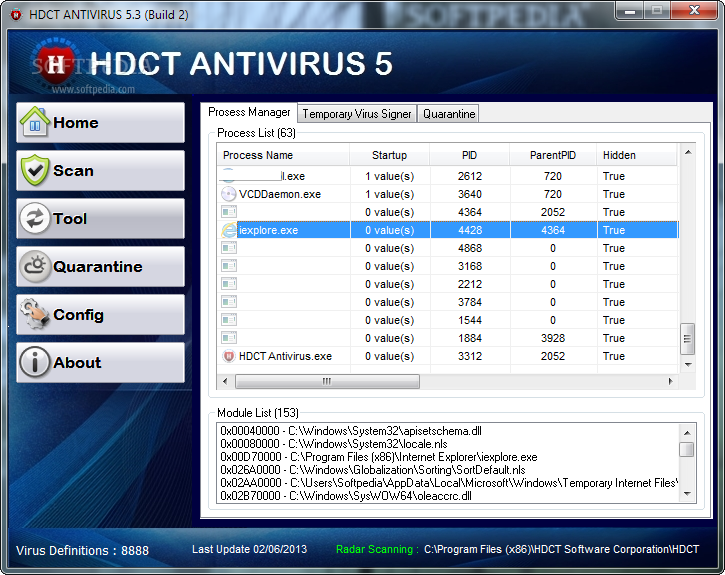Select module locale.nls line
The height and width of the screenshot is (575, 725).
334,444
